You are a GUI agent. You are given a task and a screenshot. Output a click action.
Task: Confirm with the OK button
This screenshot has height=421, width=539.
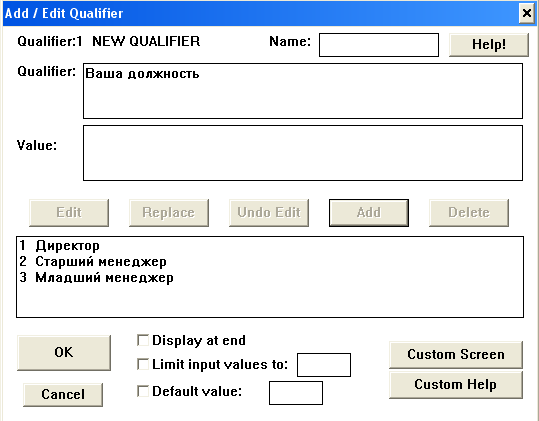(x=64, y=353)
